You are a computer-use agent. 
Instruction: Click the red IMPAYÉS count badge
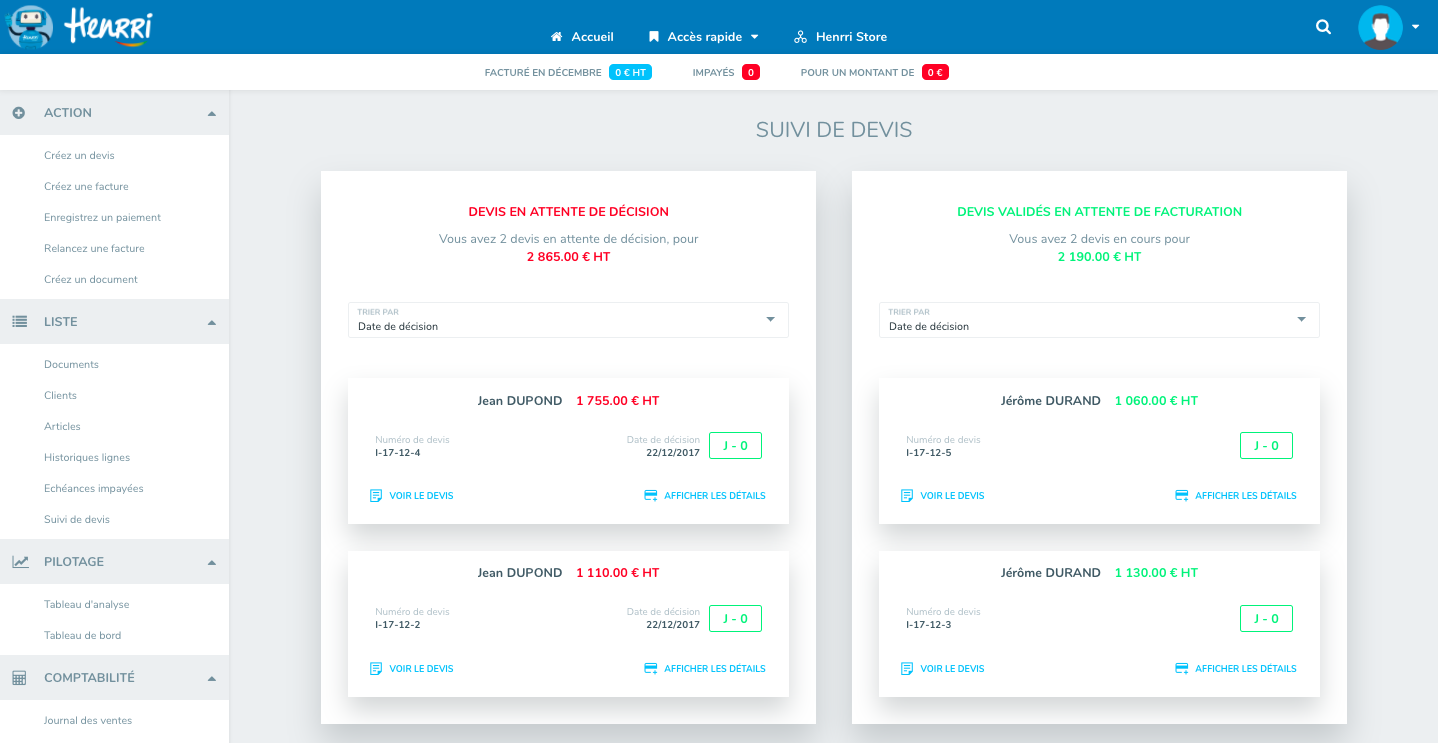pyautogui.click(x=751, y=73)
